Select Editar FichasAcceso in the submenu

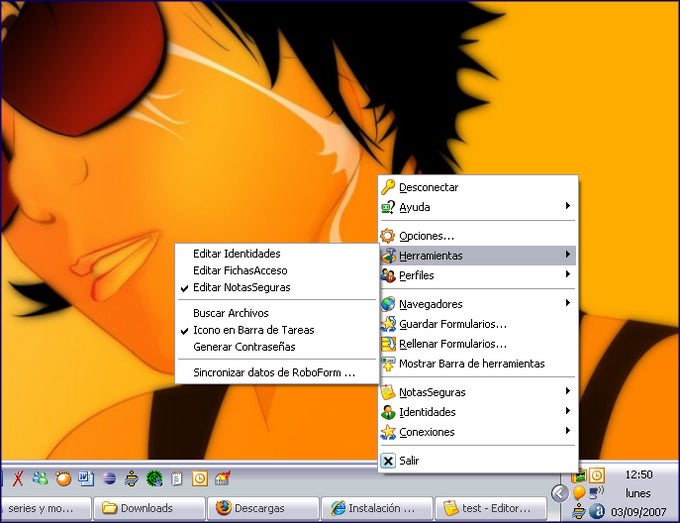click(x=277, y=271)
